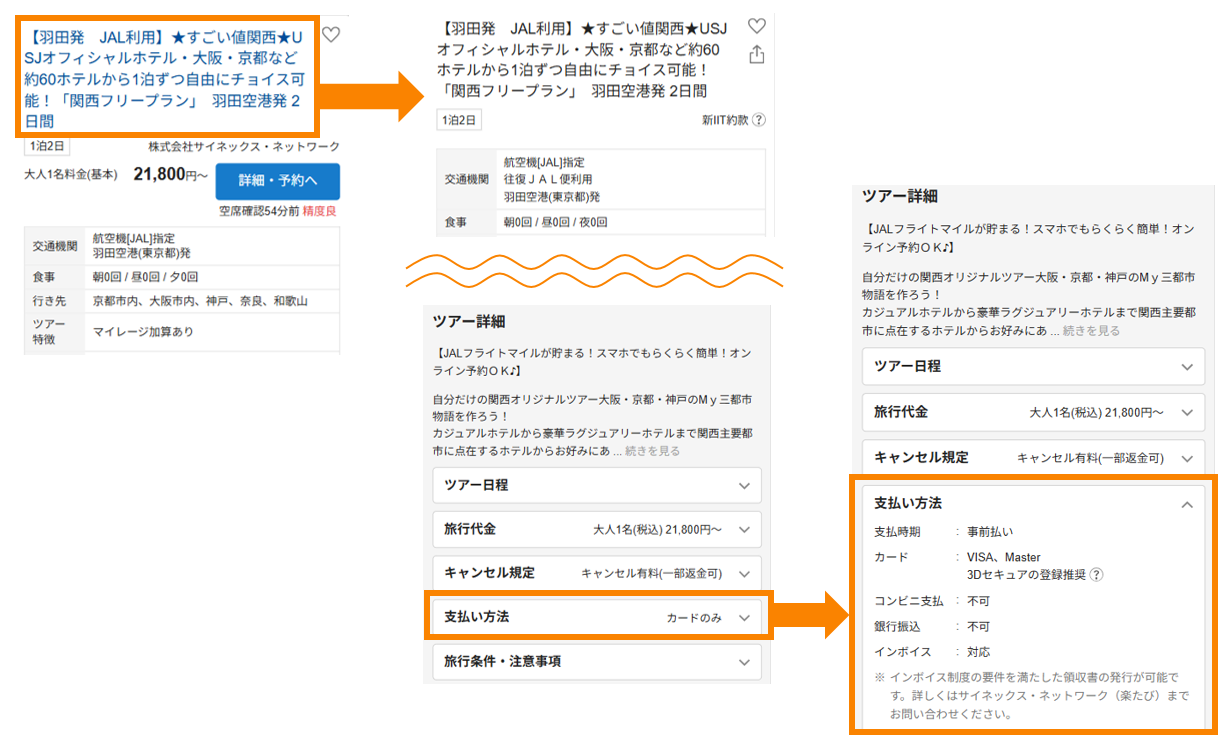1231x747 pixels.
Task: Click heart icon beside the blue tour title
Action: point(331,35)
